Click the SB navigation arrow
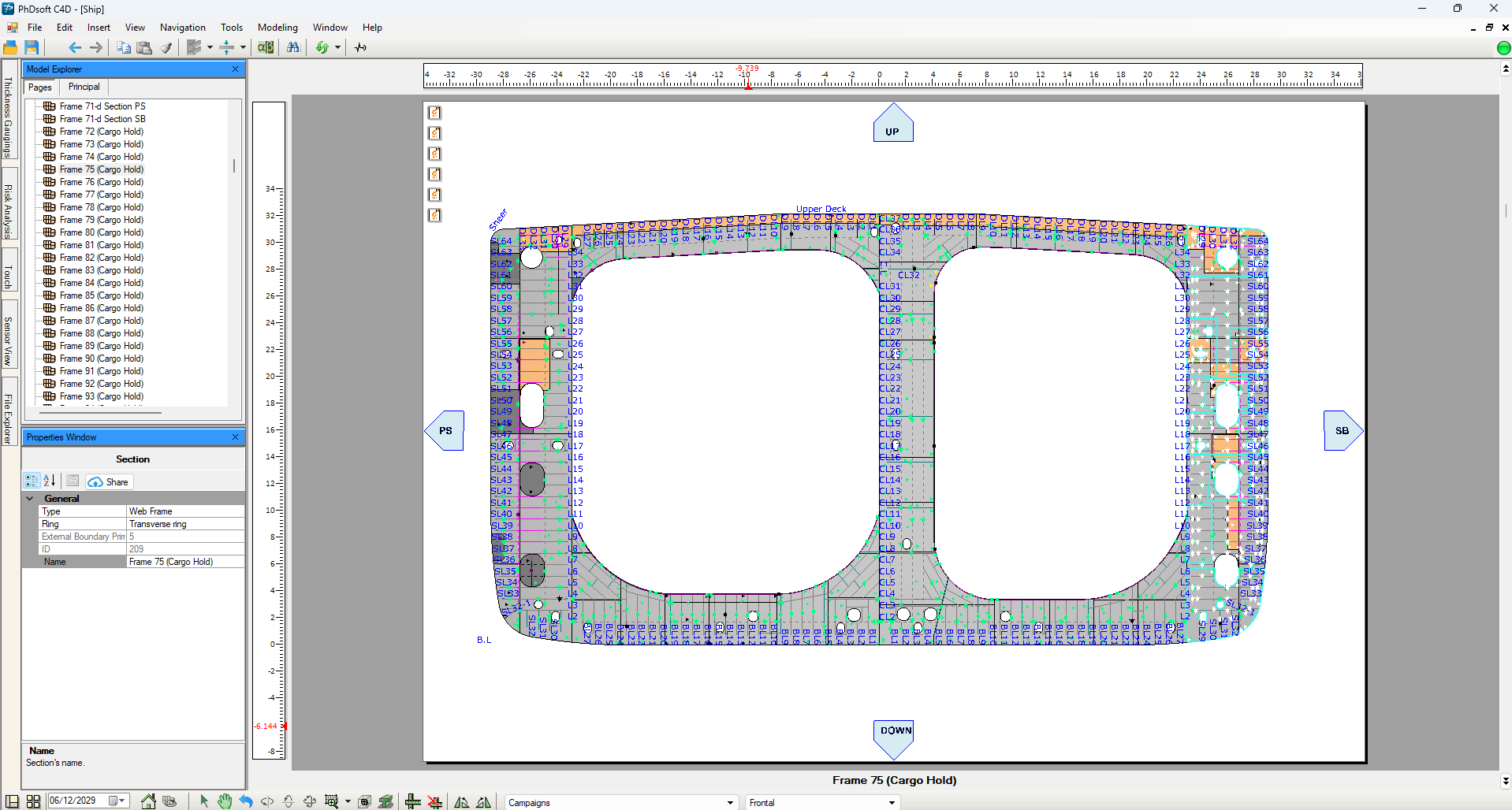This screenshot has height=810, width=1512. [1343, 430]
